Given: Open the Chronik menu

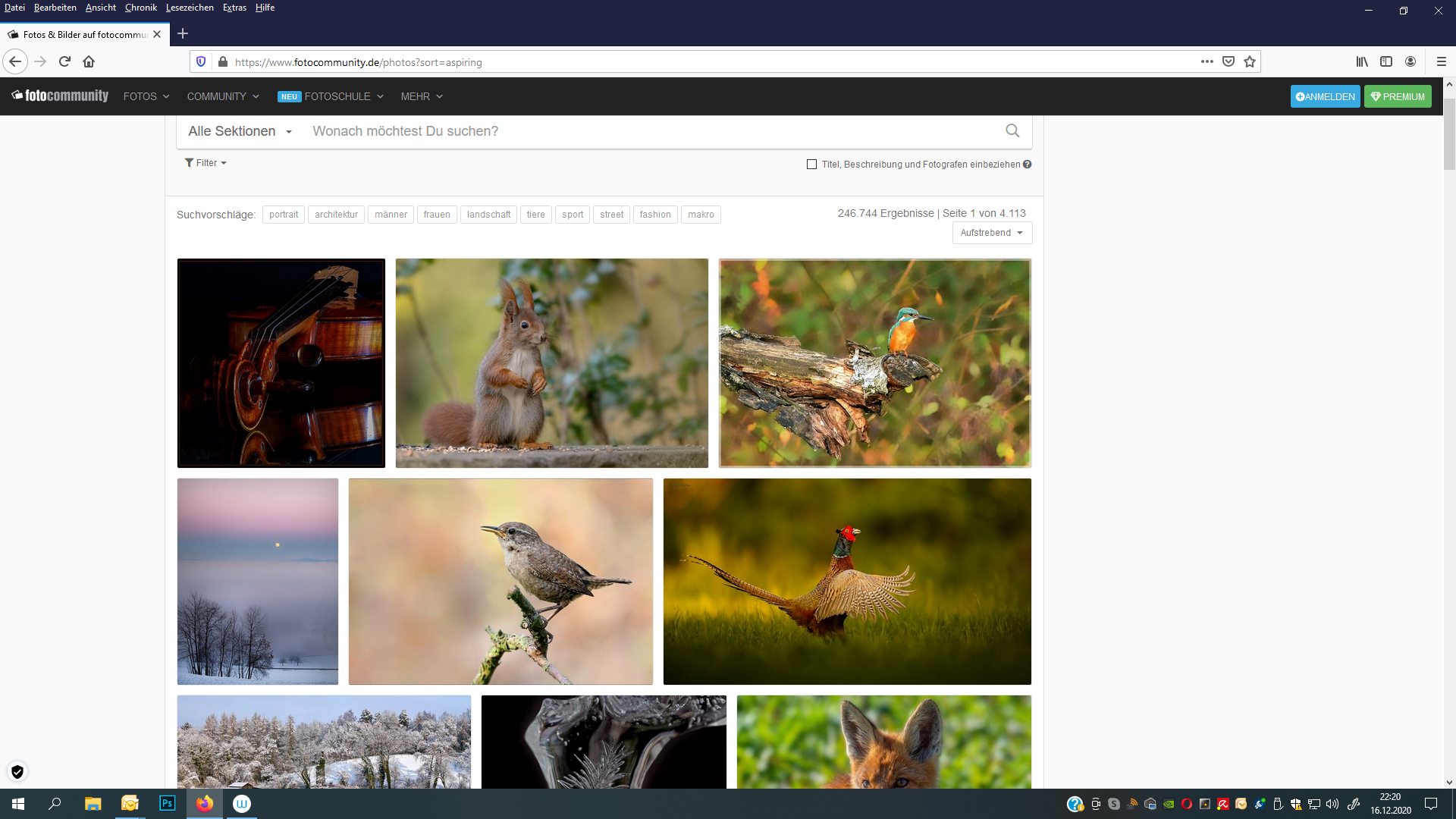Looking at the screenshot, I should coord(140,8).
